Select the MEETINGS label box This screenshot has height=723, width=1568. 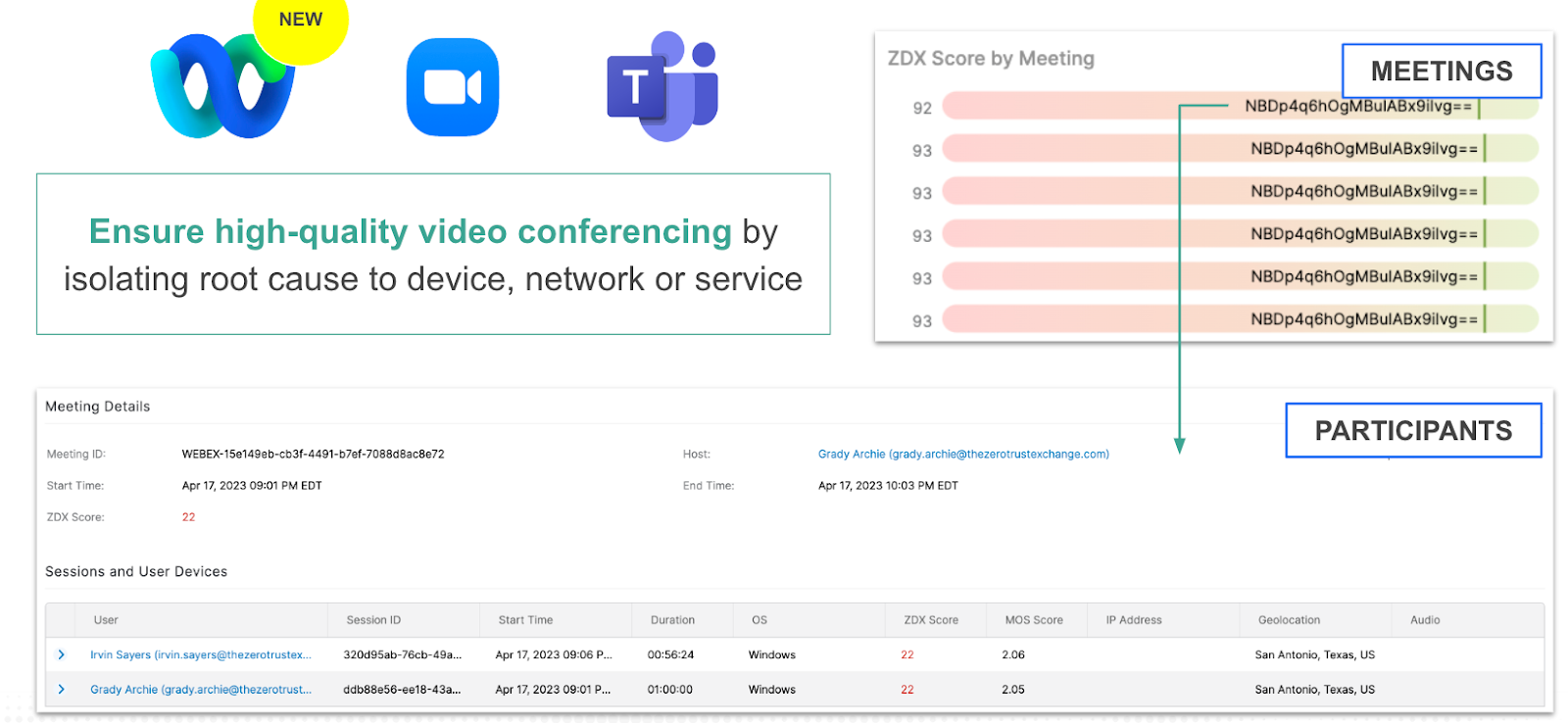(x=1441, y=71)
